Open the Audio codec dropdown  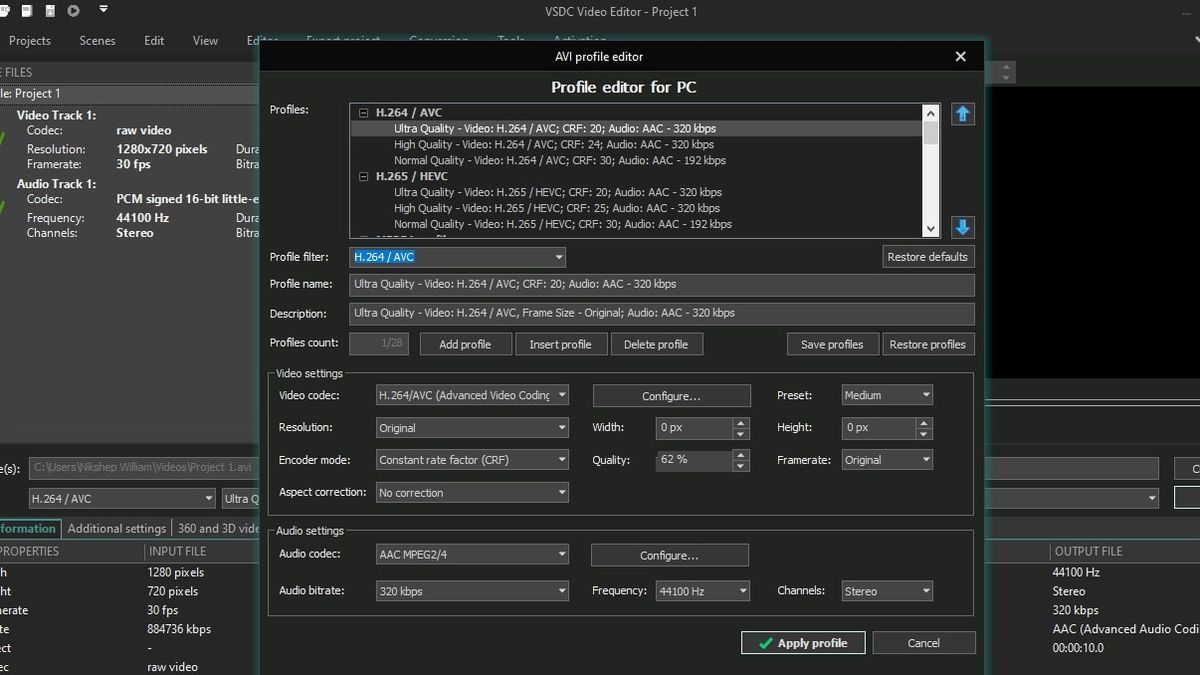coord(561,553)
